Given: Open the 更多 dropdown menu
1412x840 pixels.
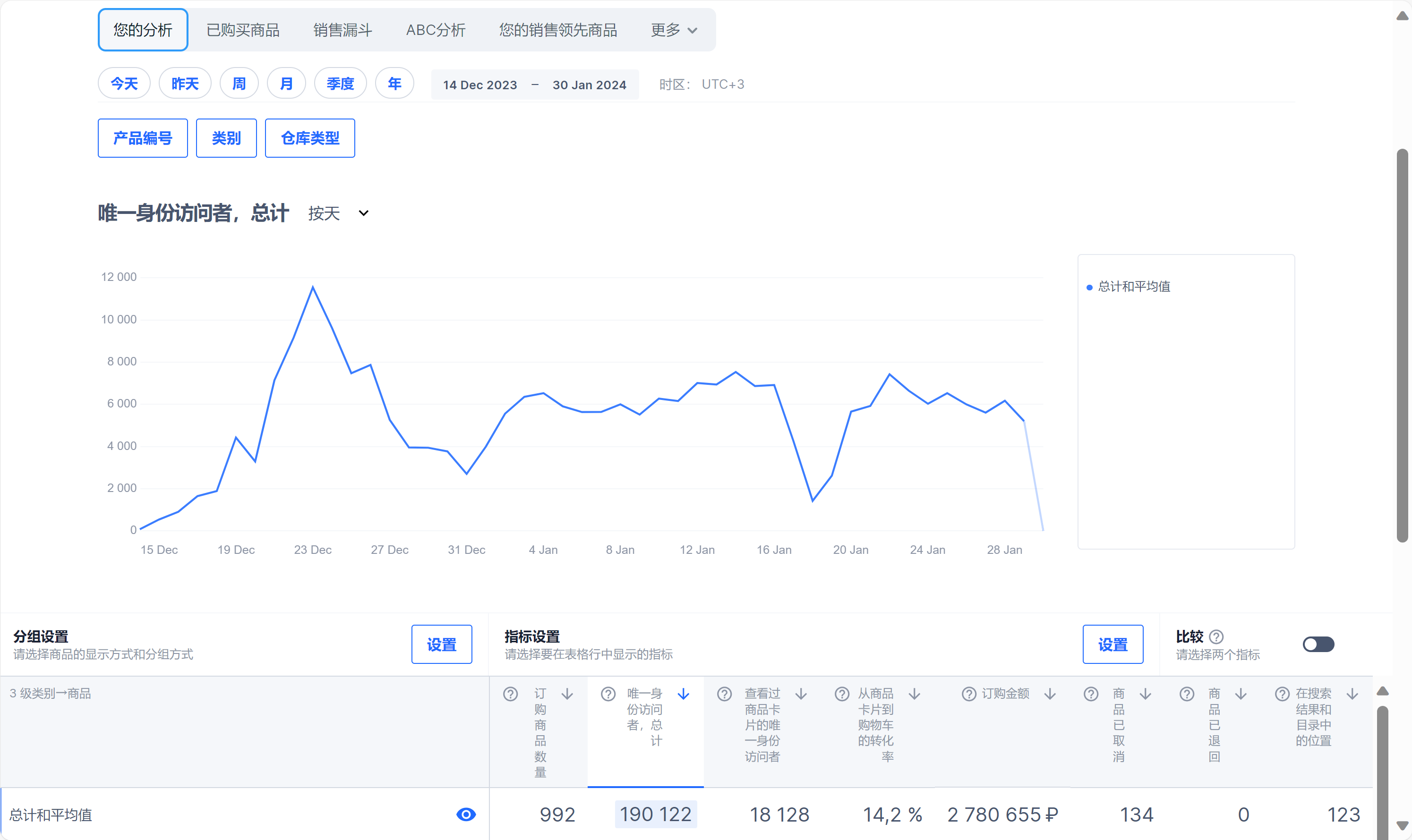Looking at the screenshot, I should pos(674,30).
